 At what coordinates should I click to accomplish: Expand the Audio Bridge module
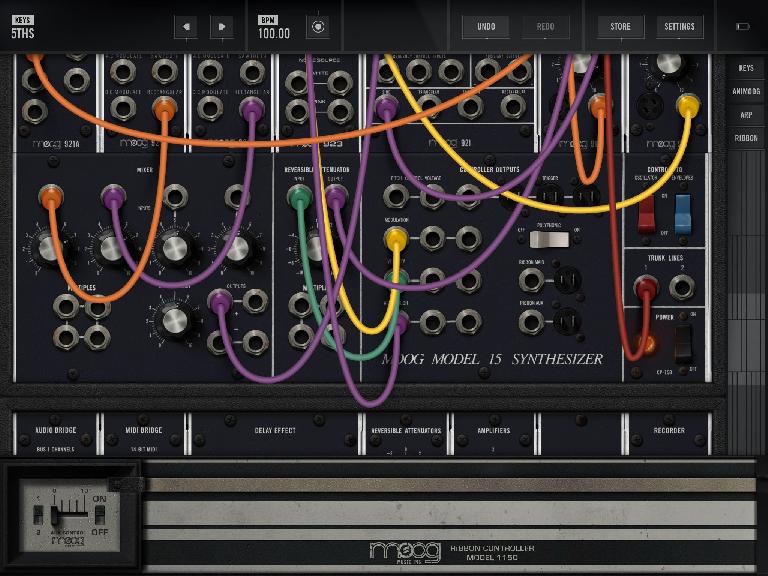(55, 434)
